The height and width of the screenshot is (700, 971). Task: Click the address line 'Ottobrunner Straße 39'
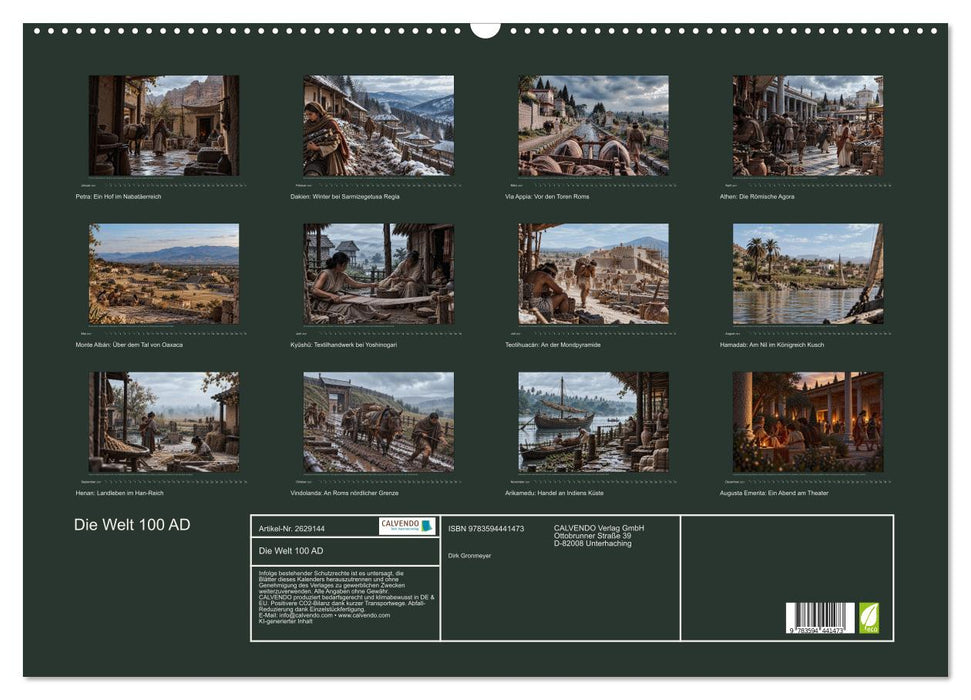593,536
